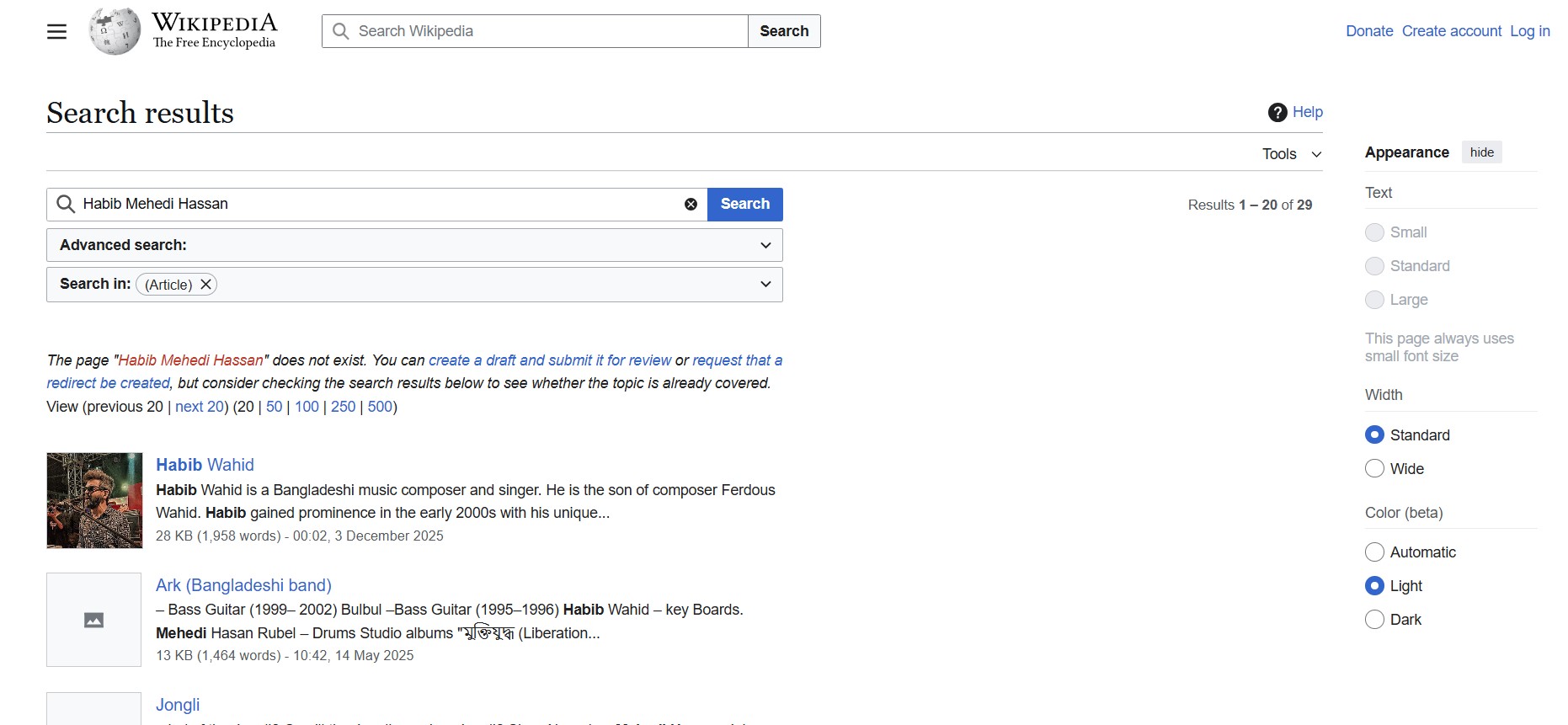Viewport: 1568px width, 725px height.
Task: Select the Wide width option
Action: (x=1374, y=469)
